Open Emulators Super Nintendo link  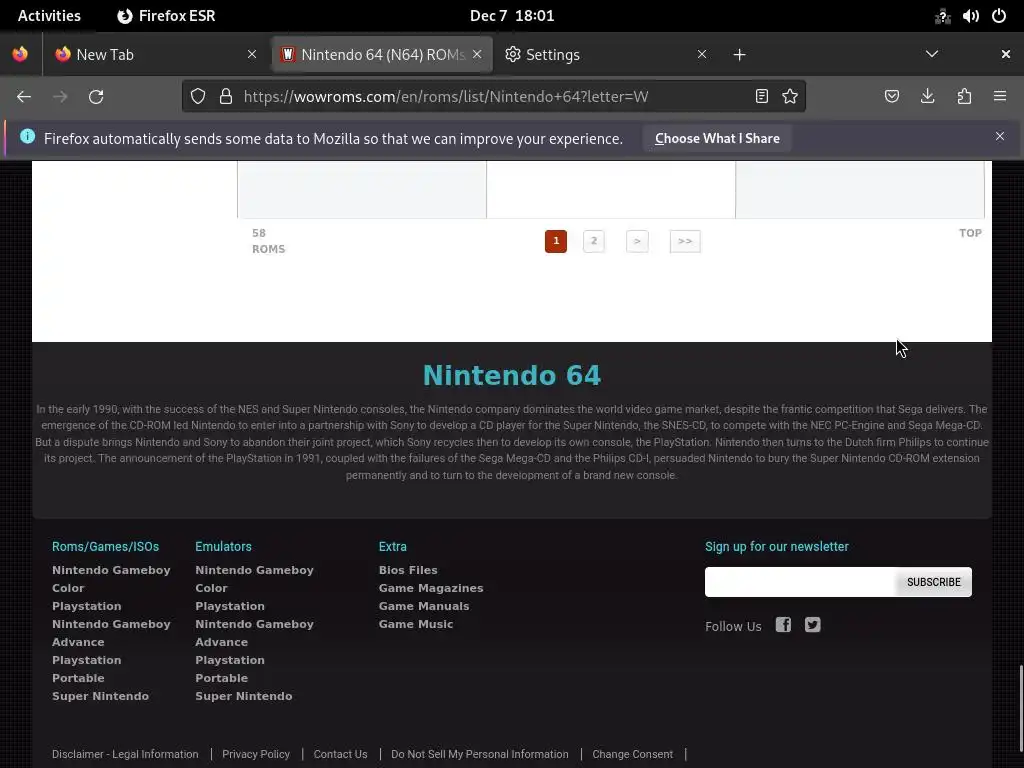pyautogui.click(x=244, y=696)
